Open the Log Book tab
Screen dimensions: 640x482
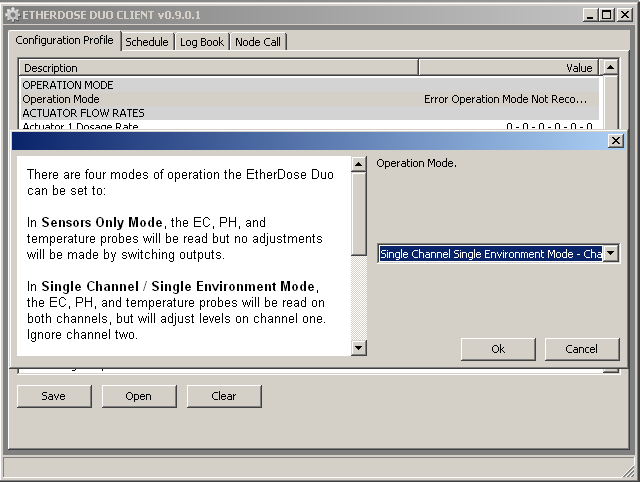click(x=202, y=42)
